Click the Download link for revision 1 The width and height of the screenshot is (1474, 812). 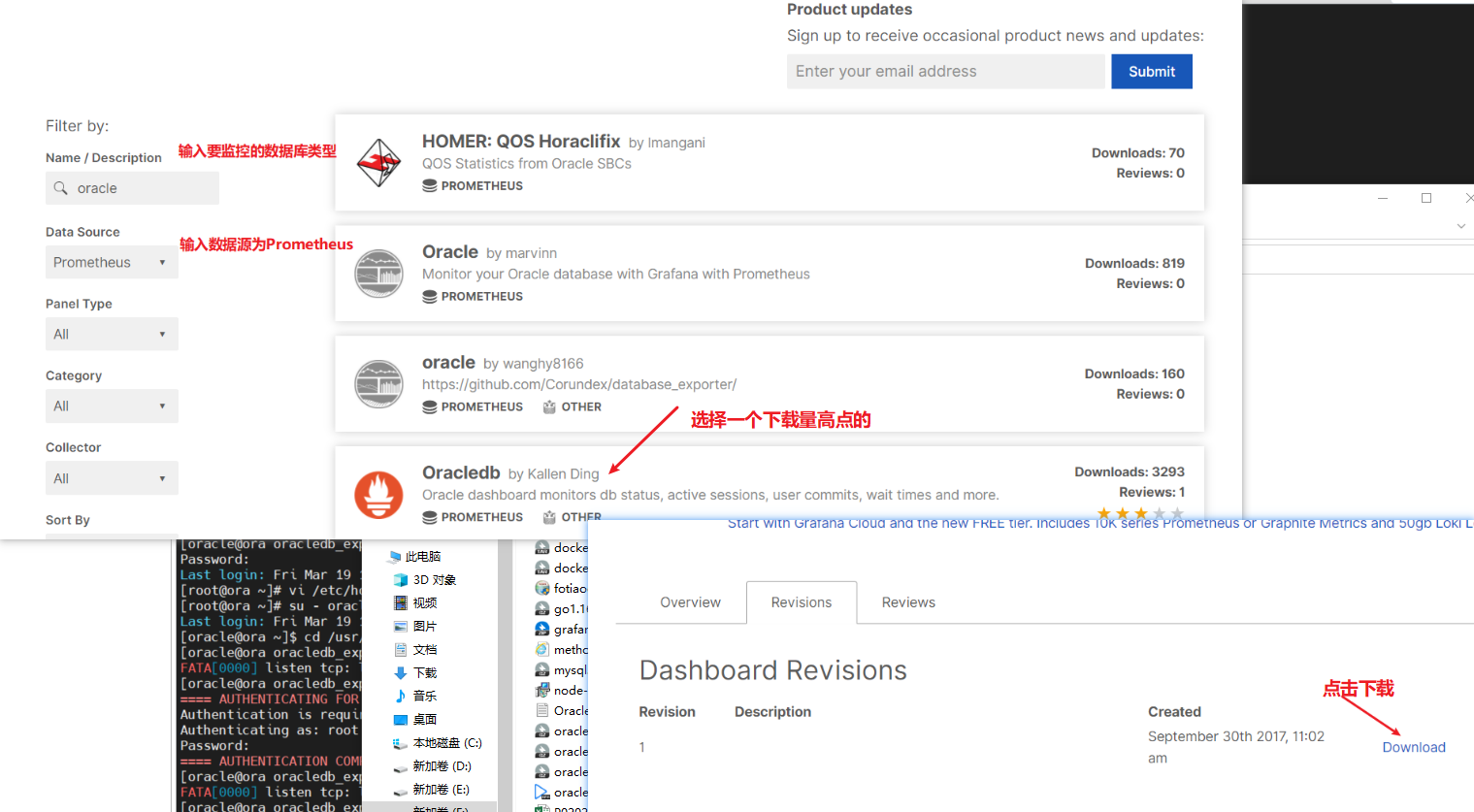point(1413,747)
